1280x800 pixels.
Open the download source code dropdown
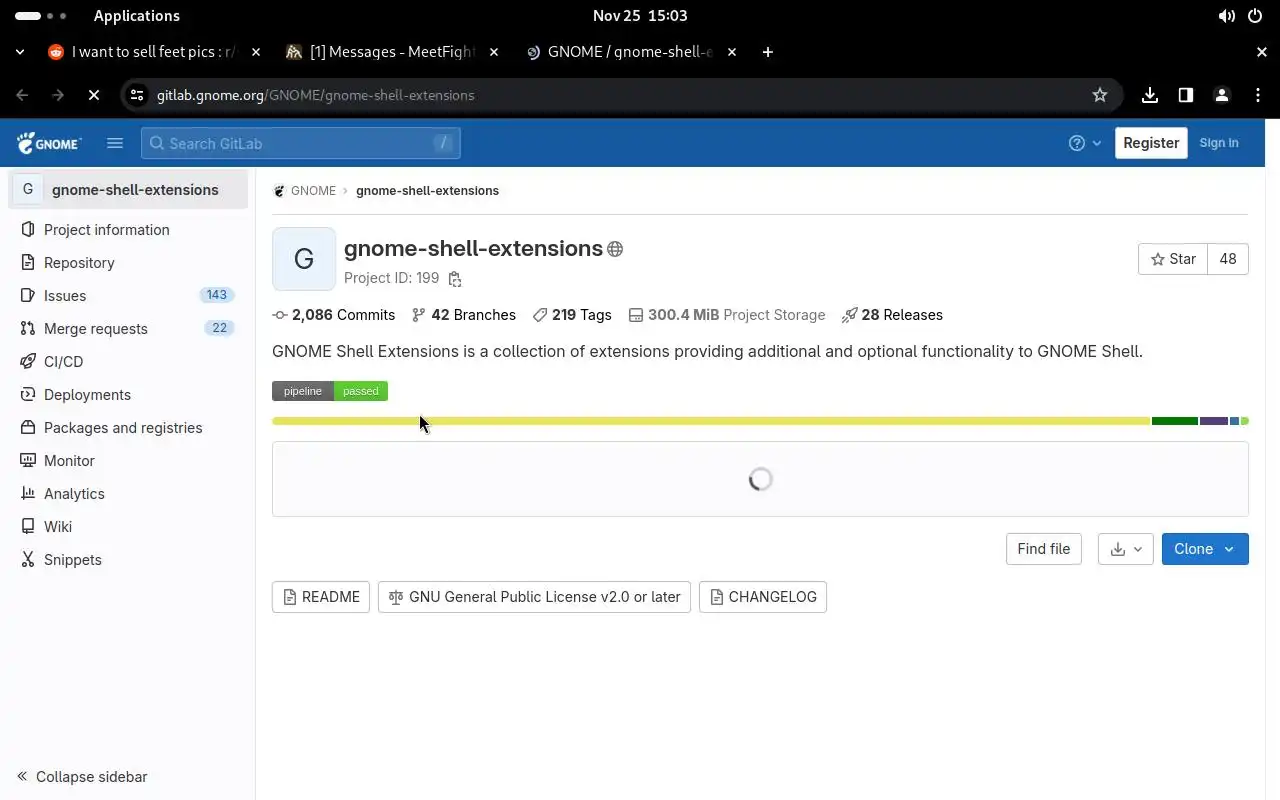[1126, 549]
